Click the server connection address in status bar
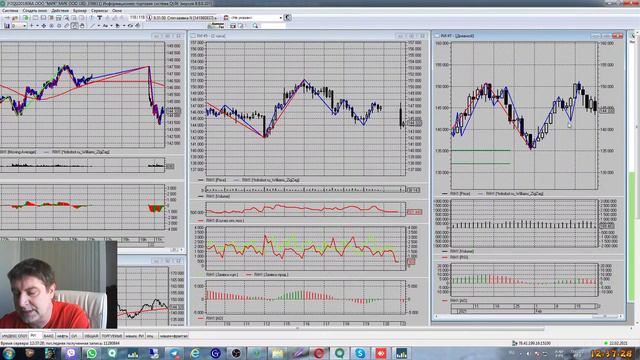The image size is (640, 360). pos(534,343)
